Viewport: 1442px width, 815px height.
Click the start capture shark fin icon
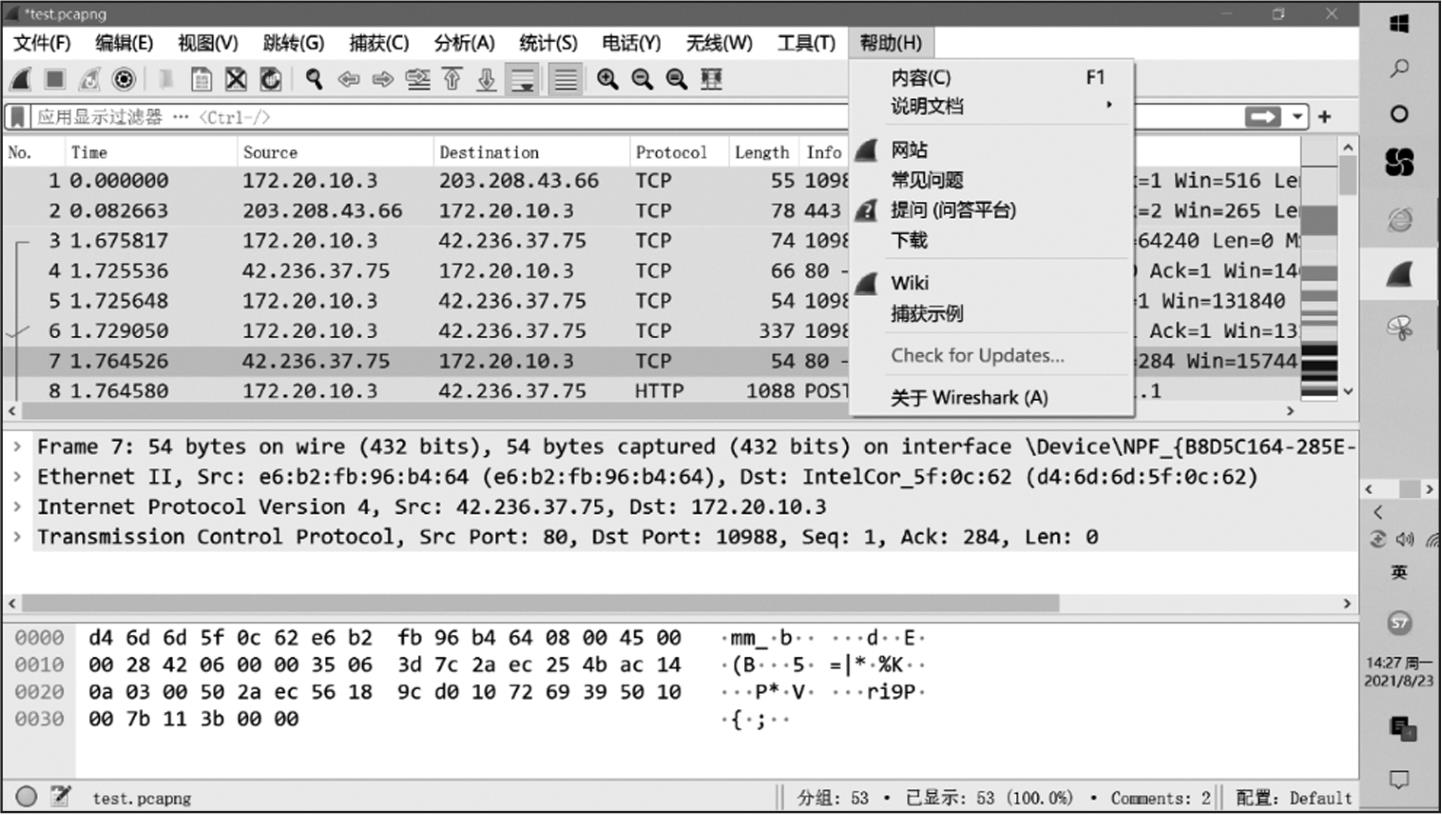[x=21, y=80]
